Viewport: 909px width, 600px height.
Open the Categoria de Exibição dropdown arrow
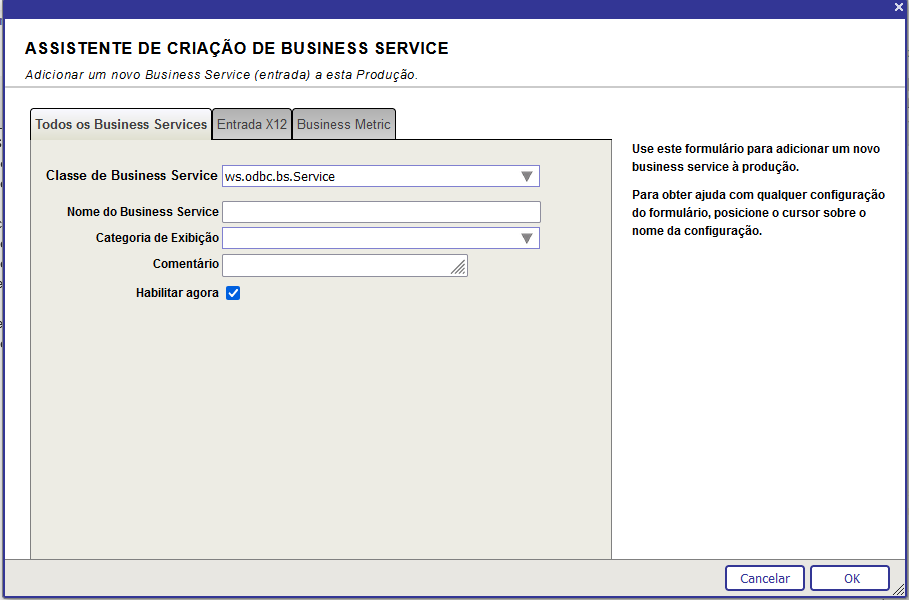[527, 238]
